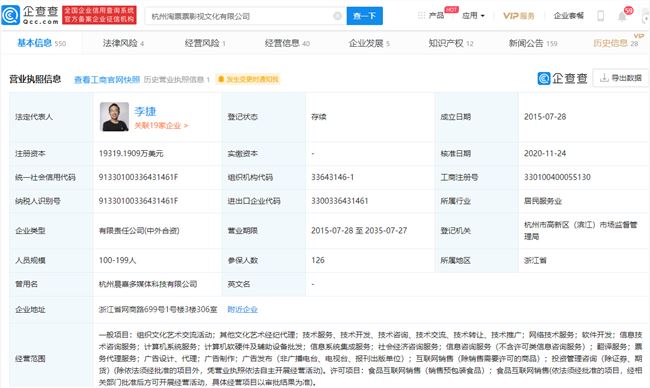Switch to the 经营风险 tab
The height and width of the screenshot is (388, 650).
[205, 43]
